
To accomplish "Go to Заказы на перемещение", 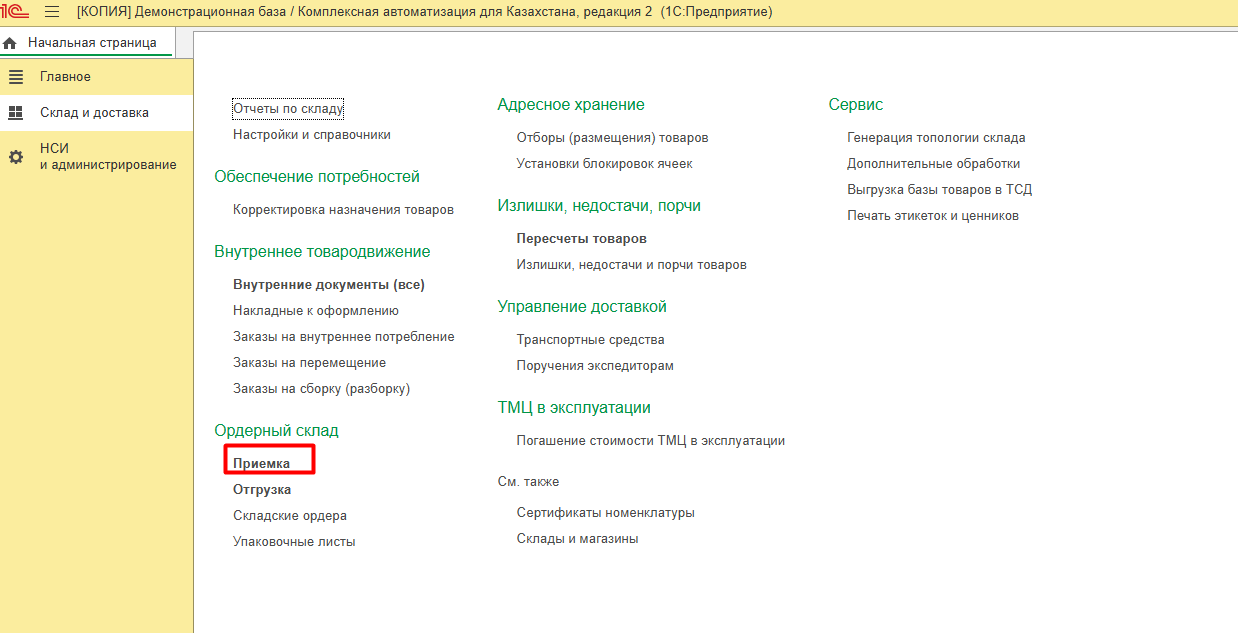I will (309, 363).
